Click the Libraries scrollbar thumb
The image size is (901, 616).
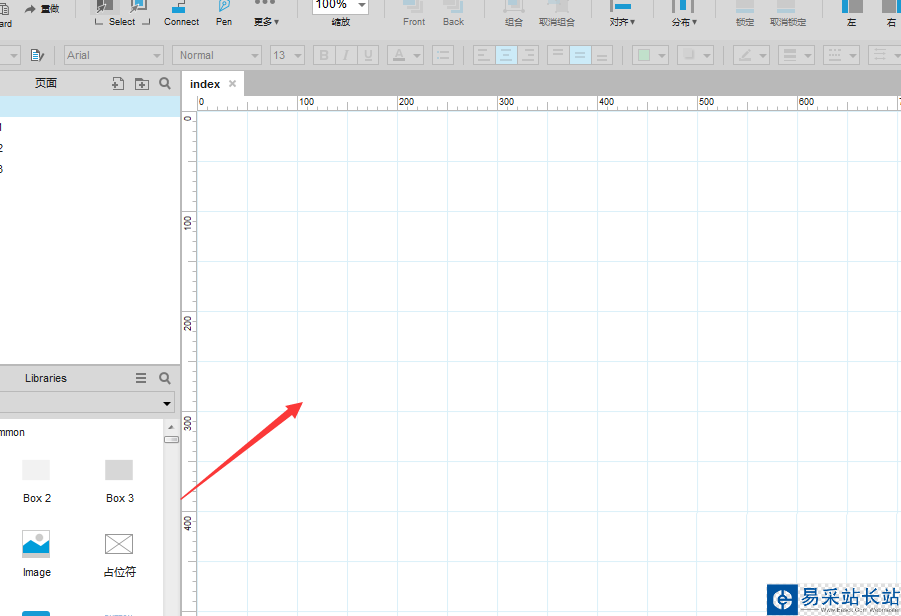[x=171, y=440]
